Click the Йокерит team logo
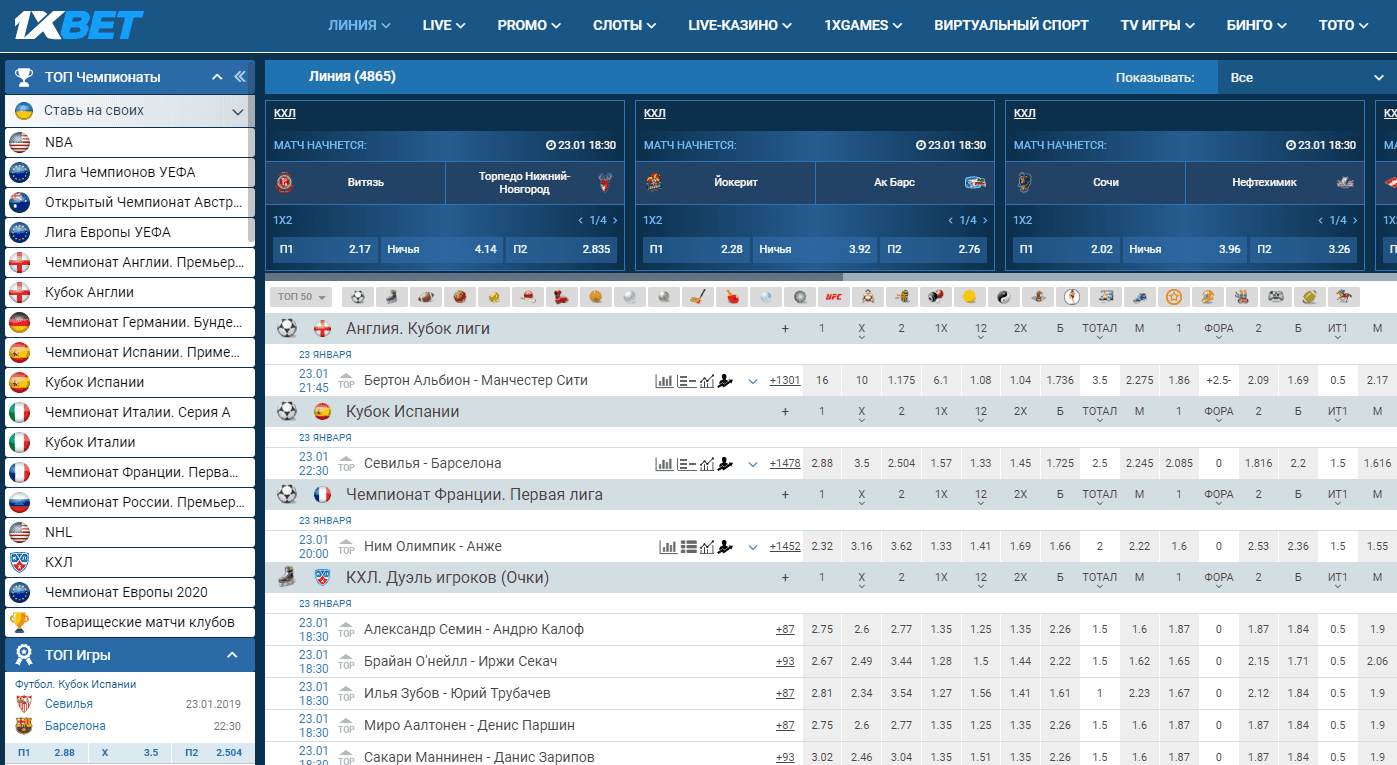Image resolution: width=1397 pixels, height=765 pixels. [655, 182]
